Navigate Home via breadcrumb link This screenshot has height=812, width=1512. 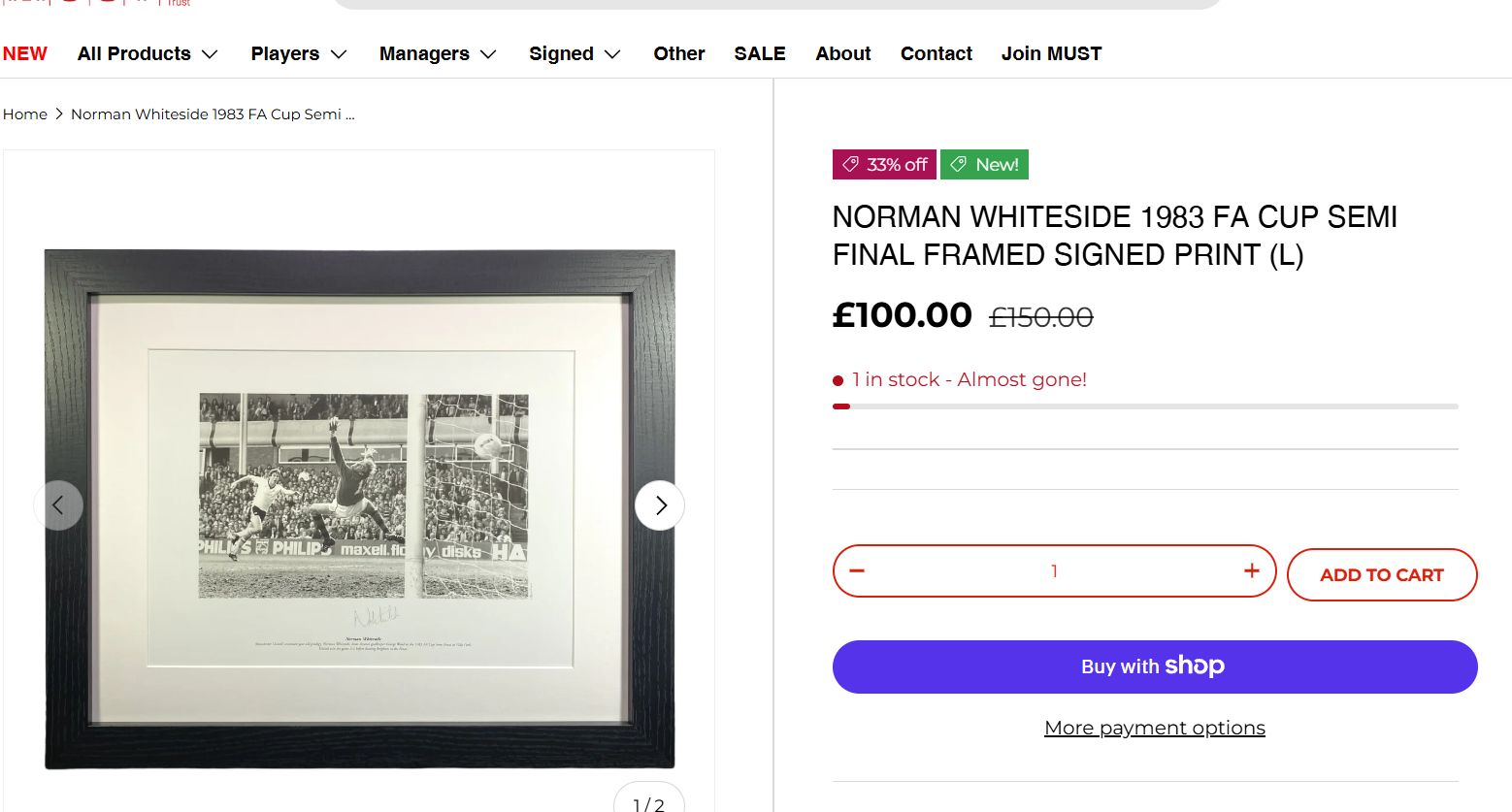[25, 114]
